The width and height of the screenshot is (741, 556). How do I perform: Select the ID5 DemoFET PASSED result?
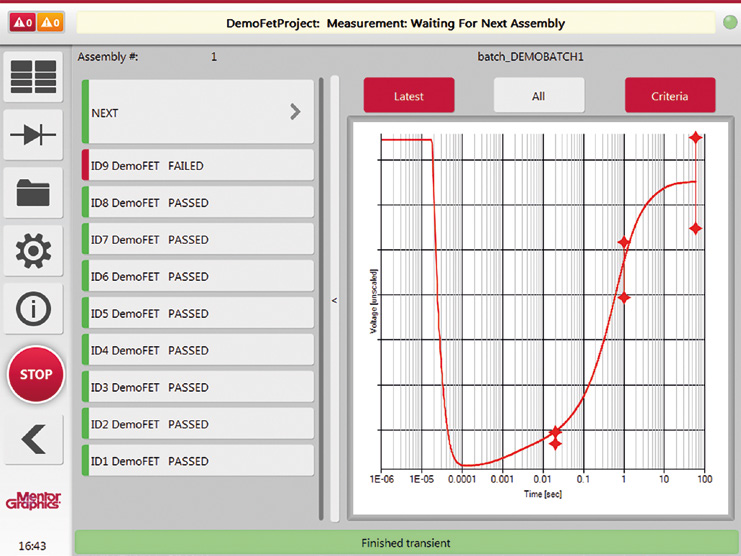tap(198, 313)
